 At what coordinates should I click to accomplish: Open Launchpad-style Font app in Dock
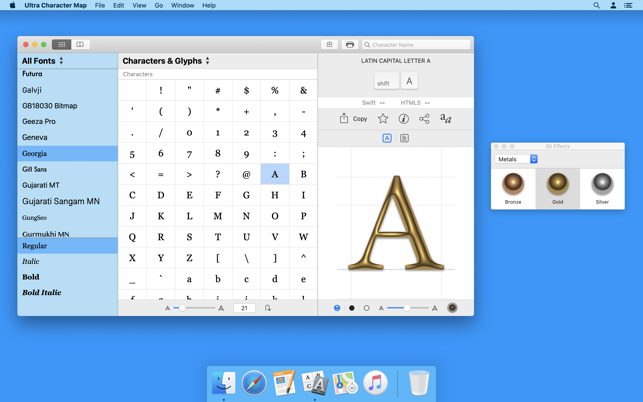tap(314, 383)
